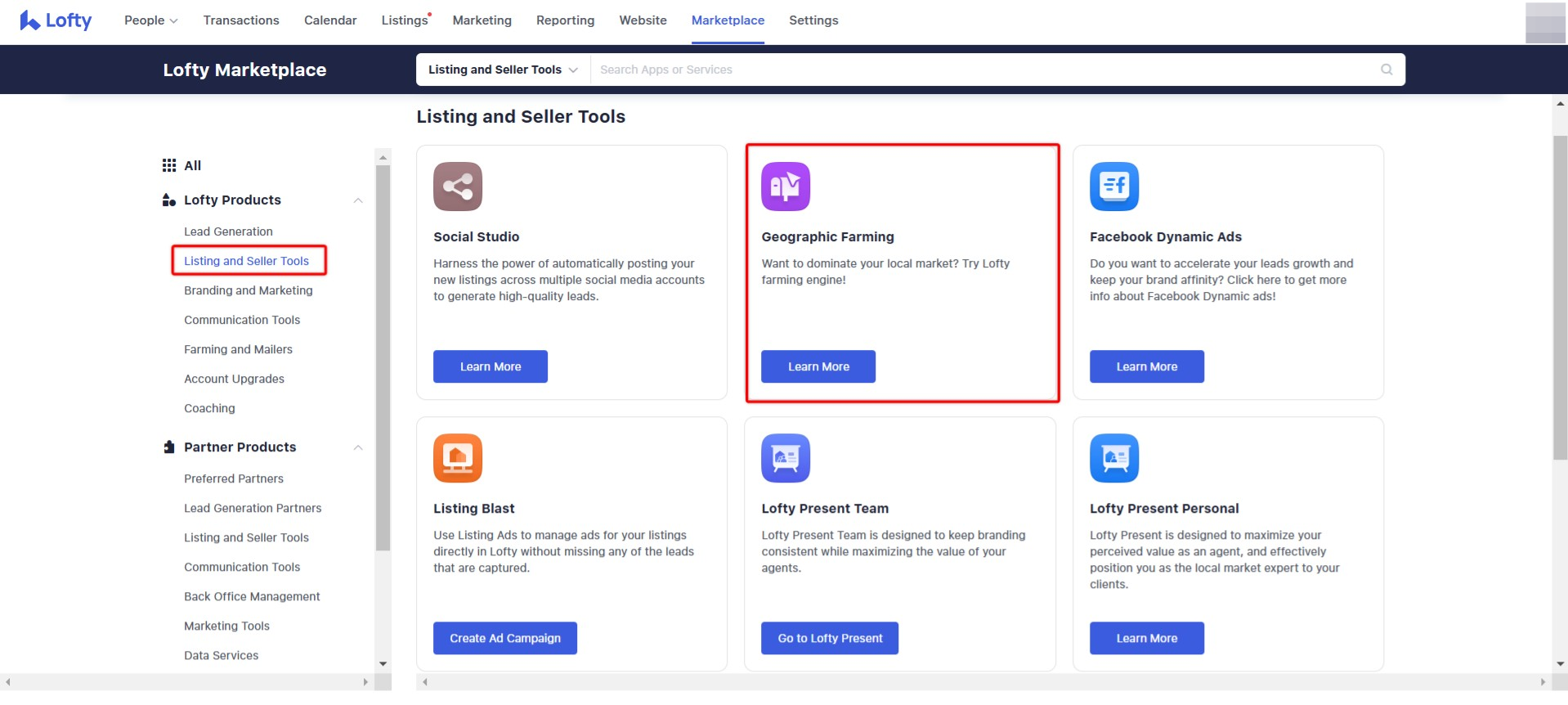The image size is (1568, 705).
Task: Collapse the Lofty Products section
Action: click(x=357, y=200)
